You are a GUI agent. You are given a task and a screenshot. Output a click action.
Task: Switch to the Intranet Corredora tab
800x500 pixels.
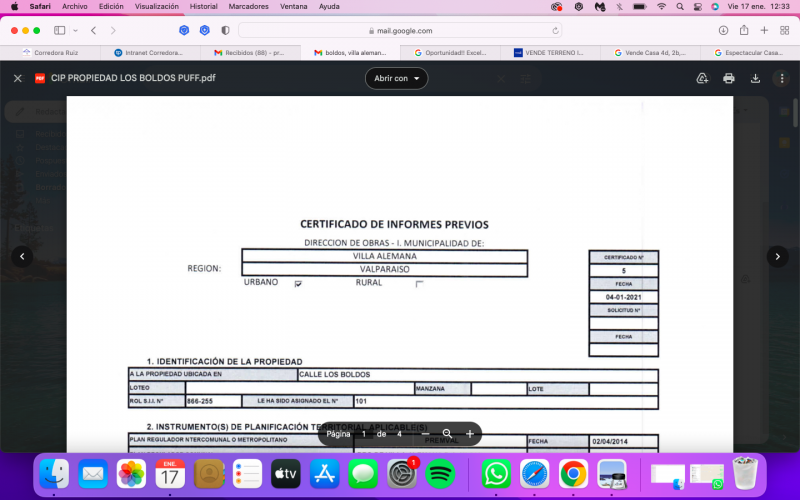click(x=150, y=53)
